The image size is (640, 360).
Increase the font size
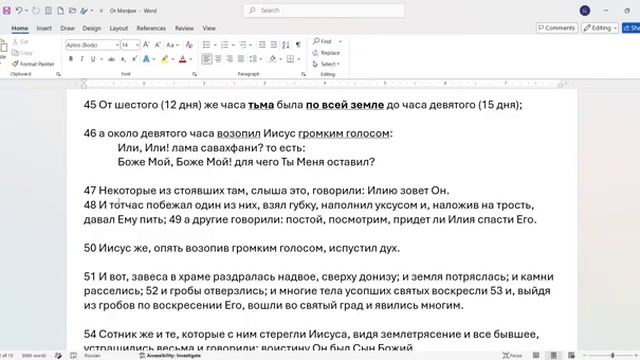[146, 44]
